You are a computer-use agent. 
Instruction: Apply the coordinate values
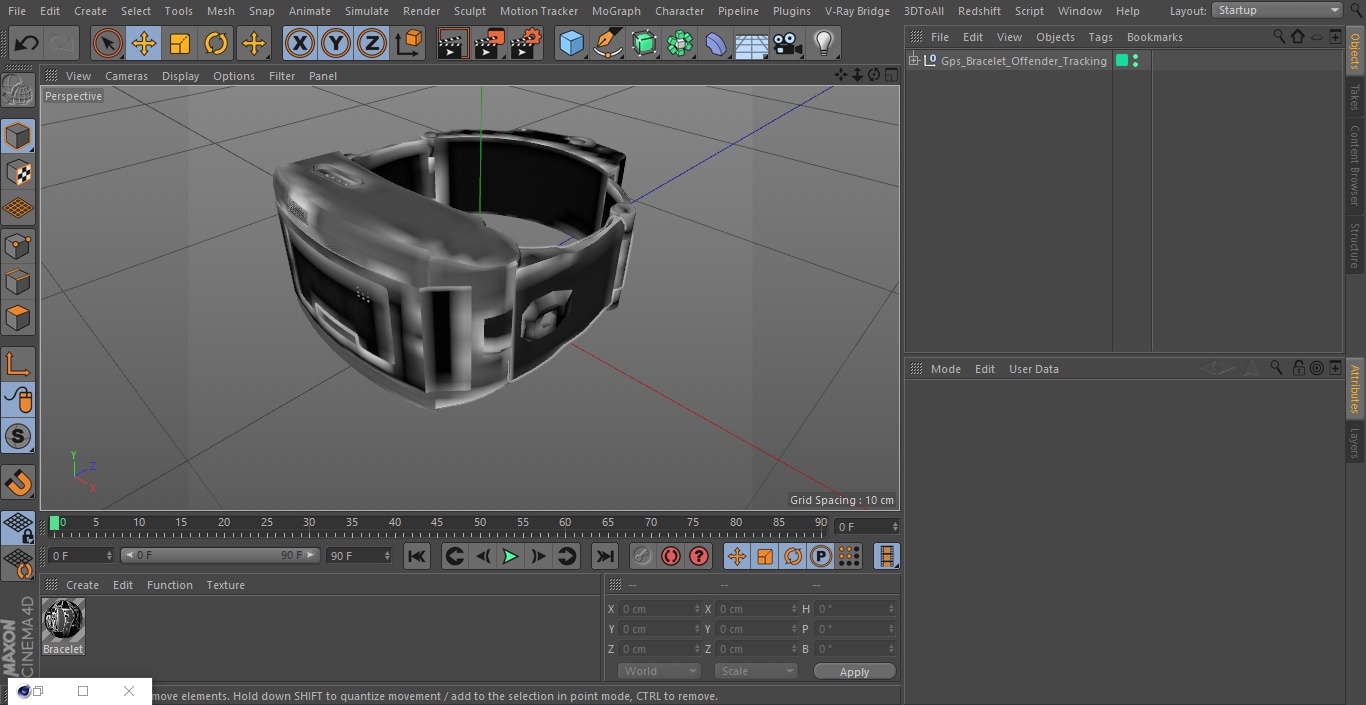854,672
